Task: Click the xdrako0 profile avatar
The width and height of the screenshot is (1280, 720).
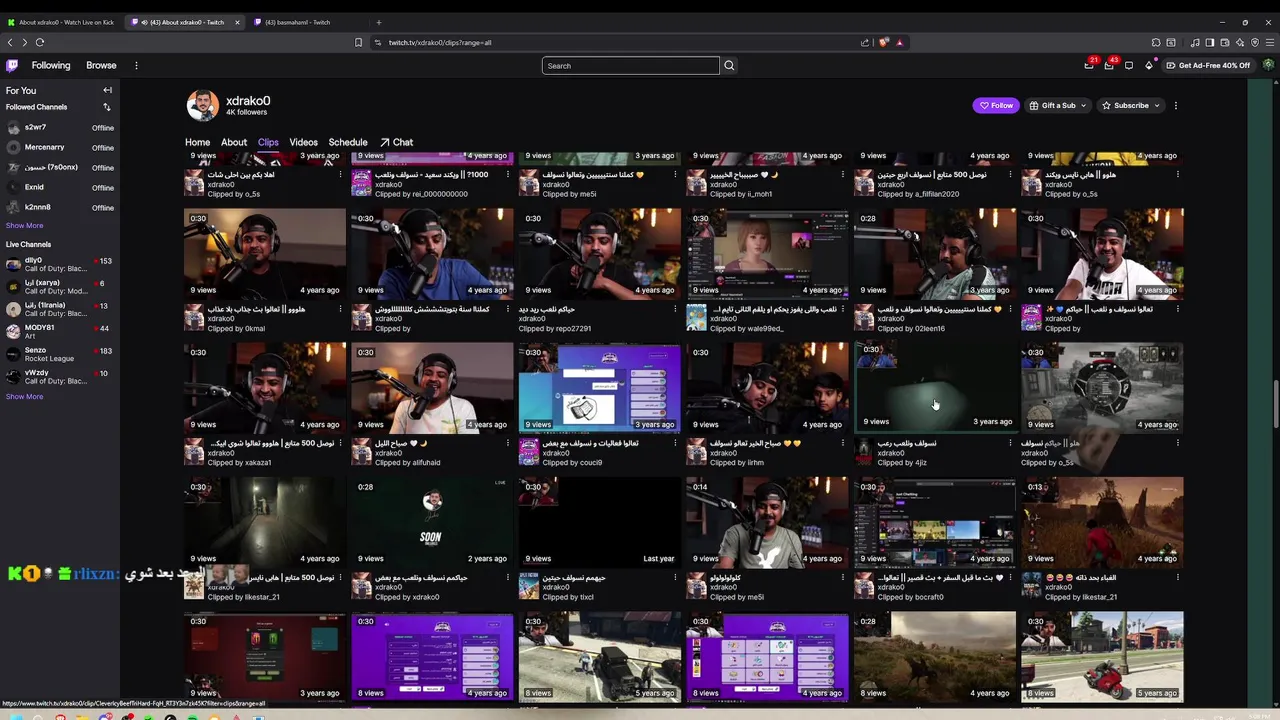Action: [203, 105]
